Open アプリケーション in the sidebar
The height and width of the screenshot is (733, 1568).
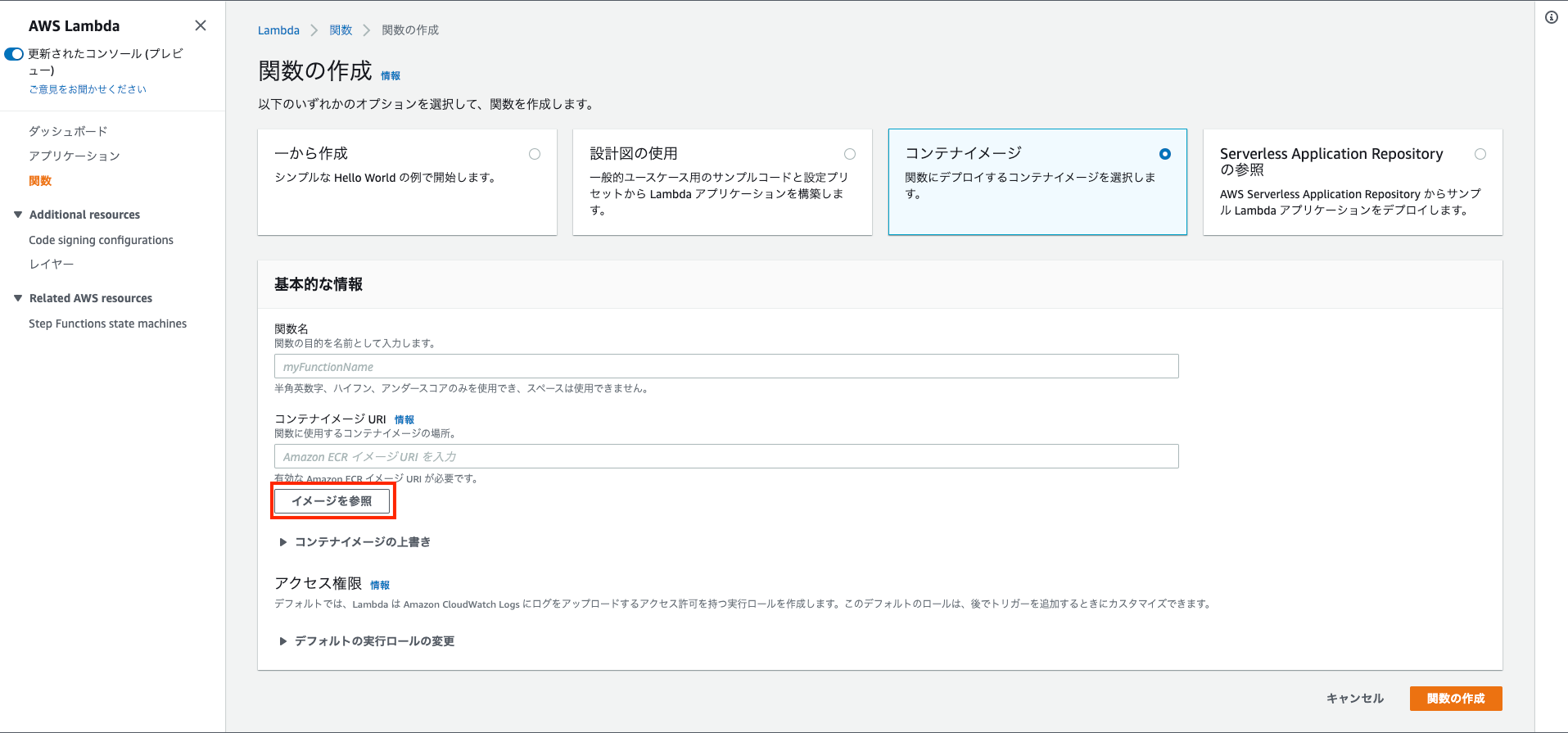click(x=75, y=156)
